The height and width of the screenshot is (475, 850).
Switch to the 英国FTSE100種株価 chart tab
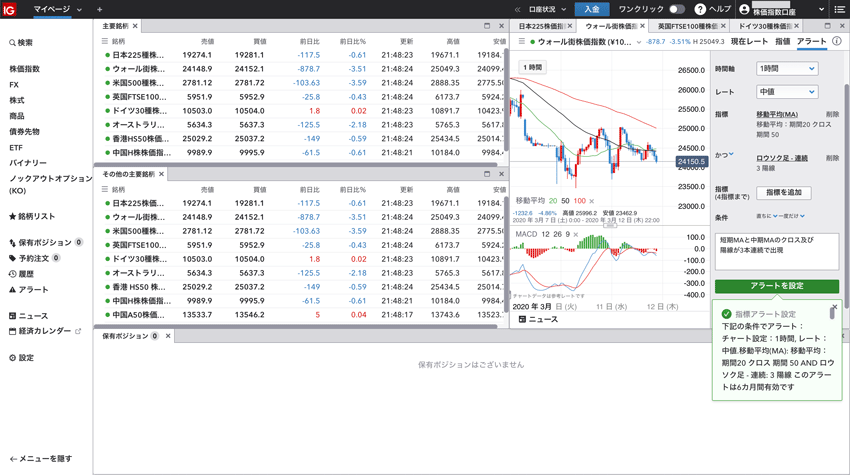pyautogui.click(x=687, y=26)
